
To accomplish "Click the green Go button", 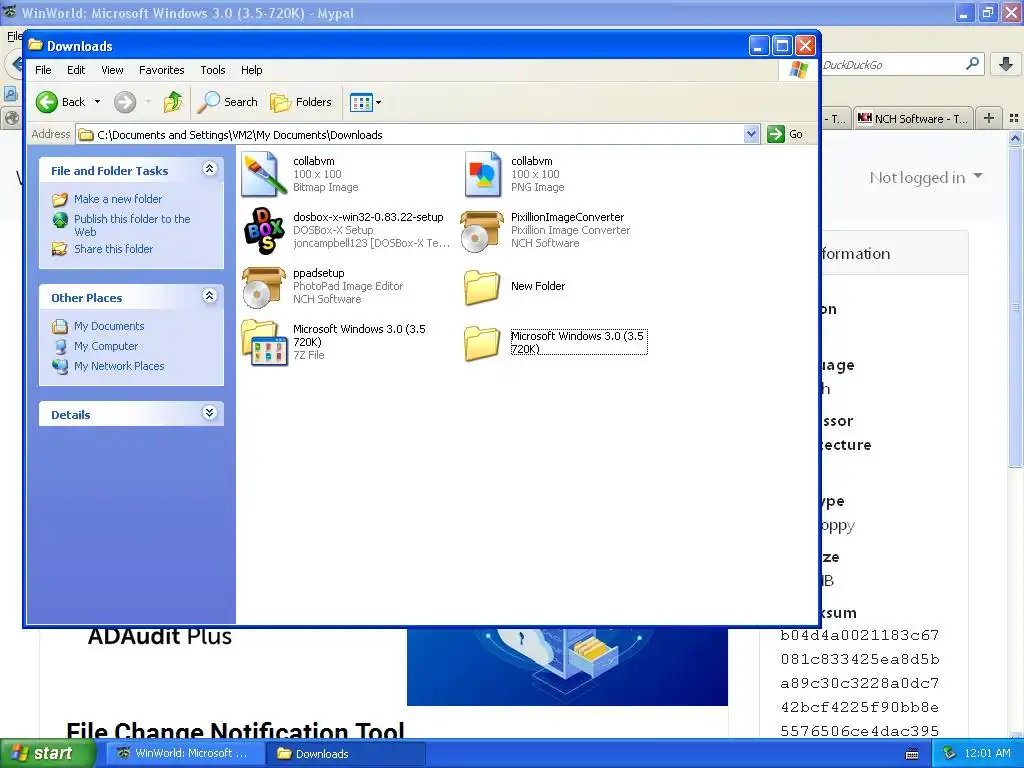I will click(x=785, y=134).
